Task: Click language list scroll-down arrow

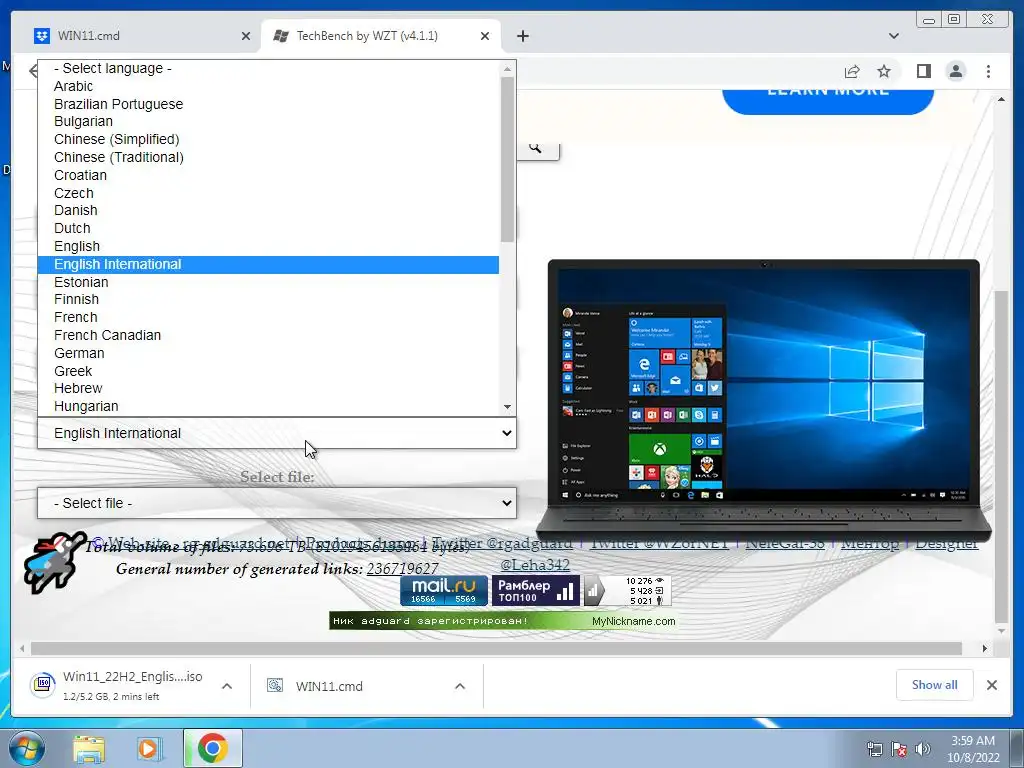Action: click(x=507, y=407)
